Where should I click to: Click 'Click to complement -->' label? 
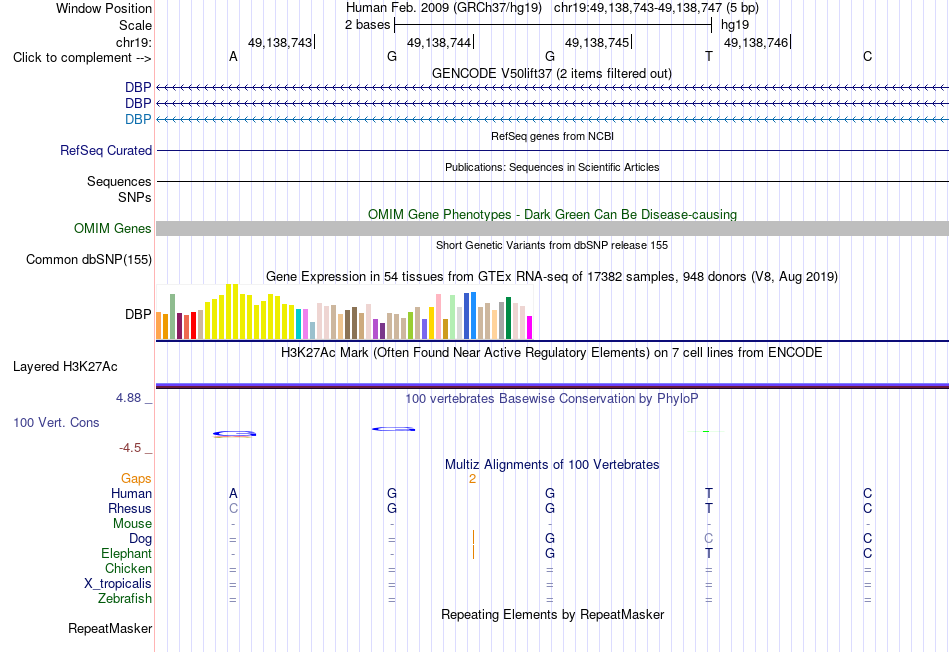pos(82,58)
